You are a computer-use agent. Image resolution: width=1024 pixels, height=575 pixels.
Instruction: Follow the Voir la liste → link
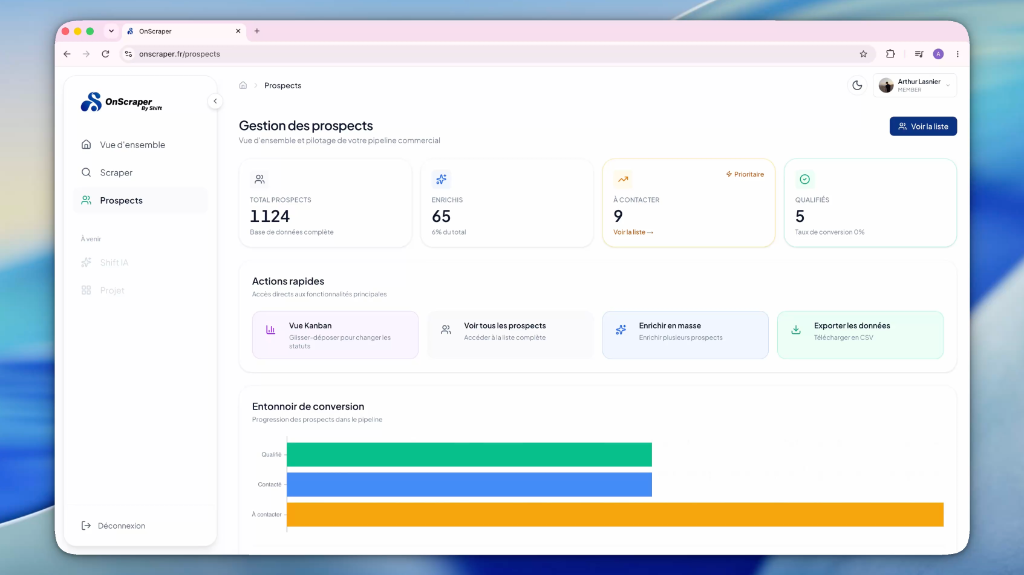click(633, 232)
